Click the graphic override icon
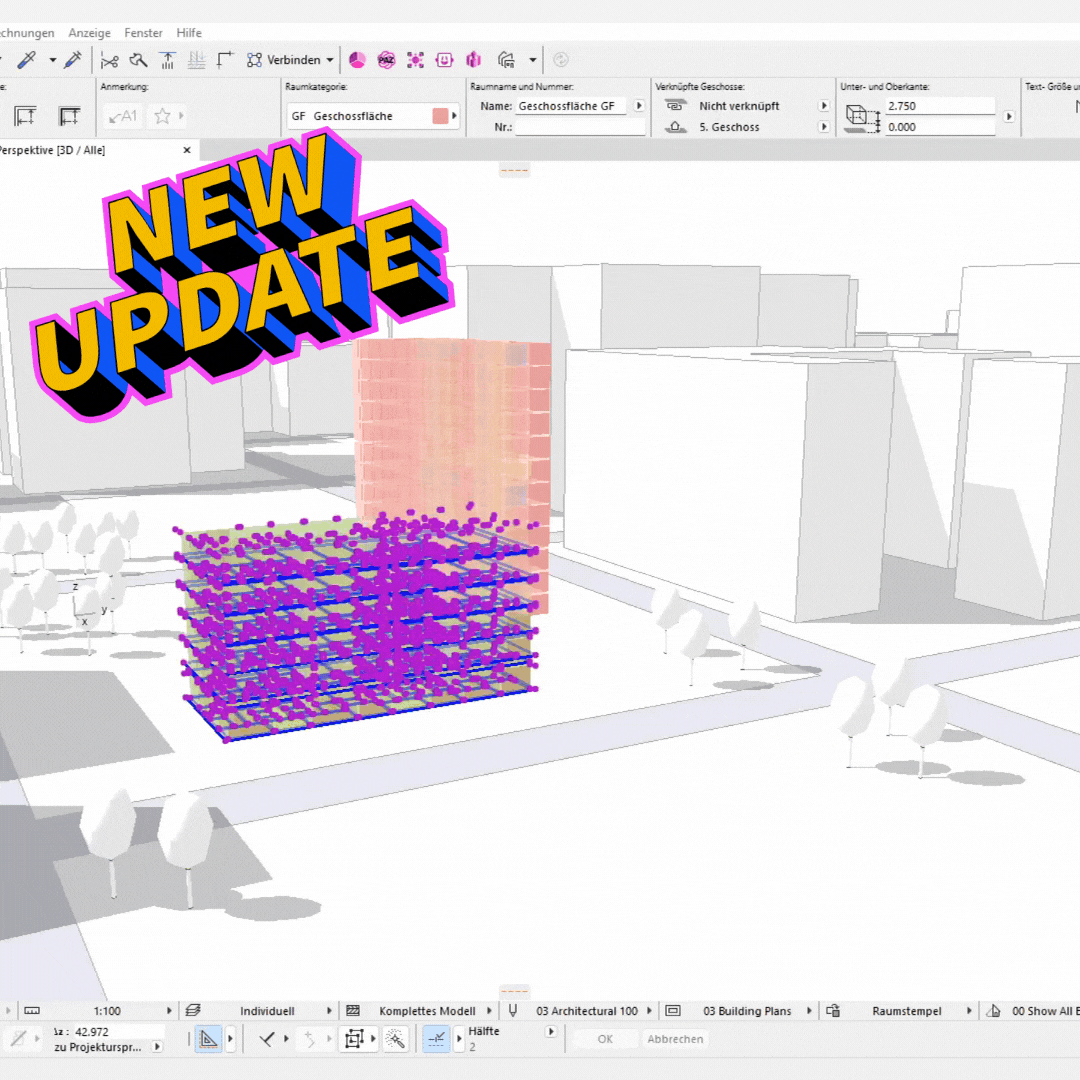The width and height of the screenshot is (1080, 1080). click(833, 1010)
